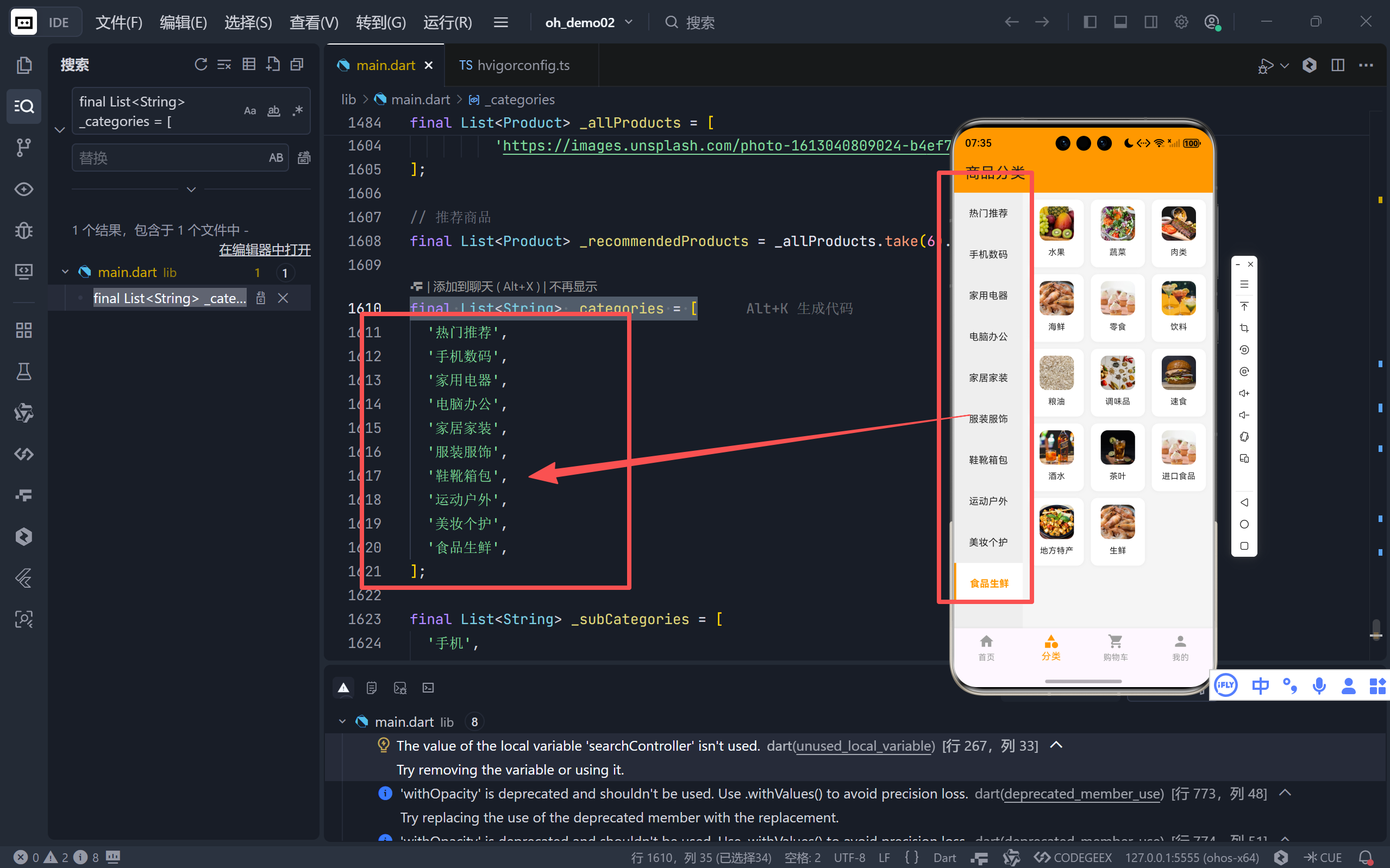The width and height of the screenshot is (1390, 868).
Task: Open the Run and Debug icon
Action: (23, 230)
